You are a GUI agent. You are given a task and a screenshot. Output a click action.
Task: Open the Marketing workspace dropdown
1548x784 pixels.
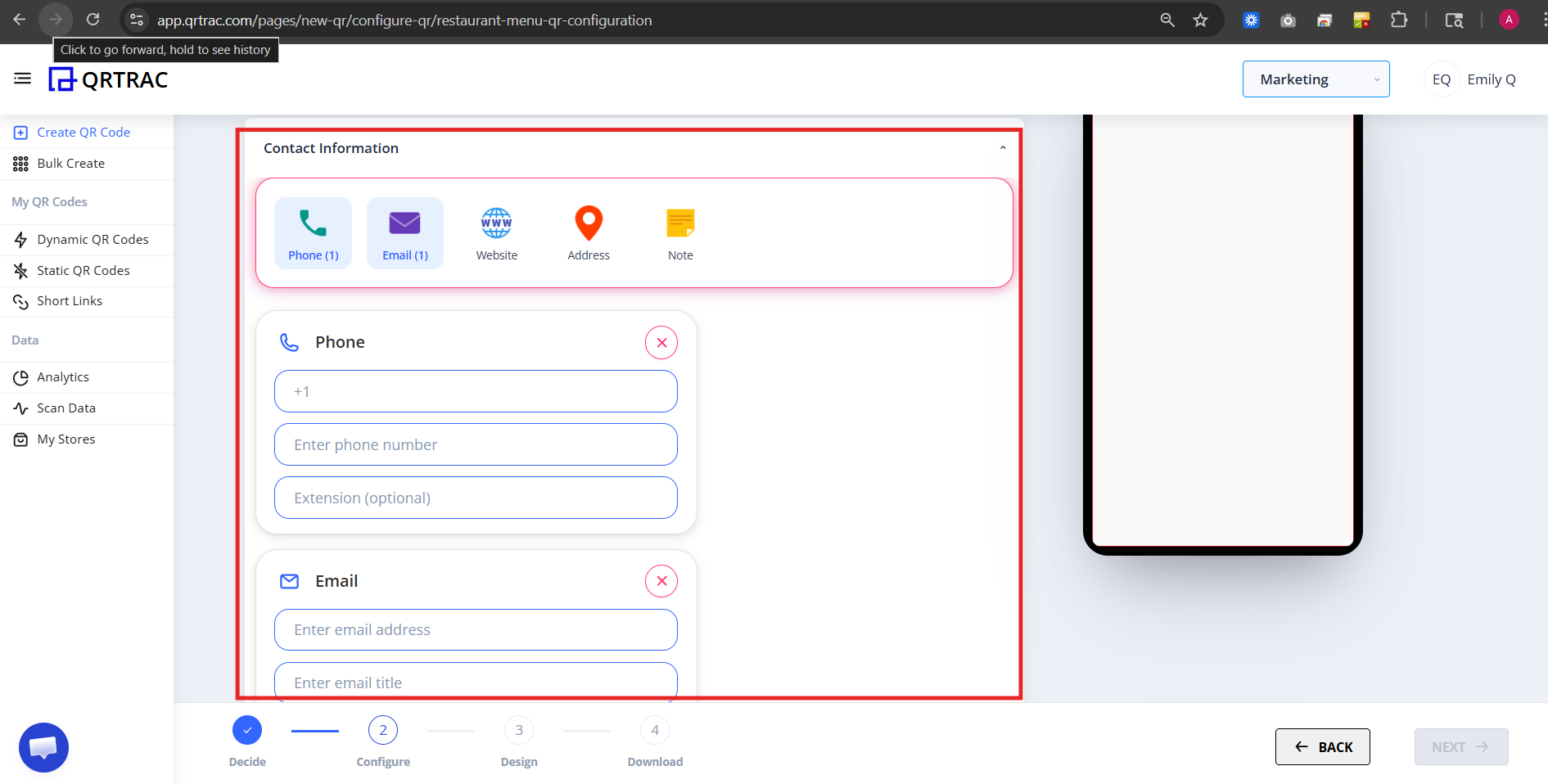(x=1315, y=79)
